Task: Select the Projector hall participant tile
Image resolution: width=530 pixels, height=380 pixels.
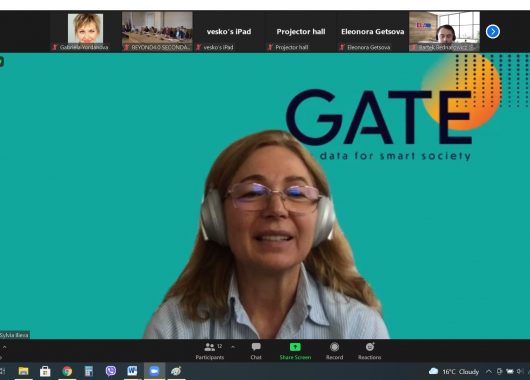Action: [x=301, y=31]
